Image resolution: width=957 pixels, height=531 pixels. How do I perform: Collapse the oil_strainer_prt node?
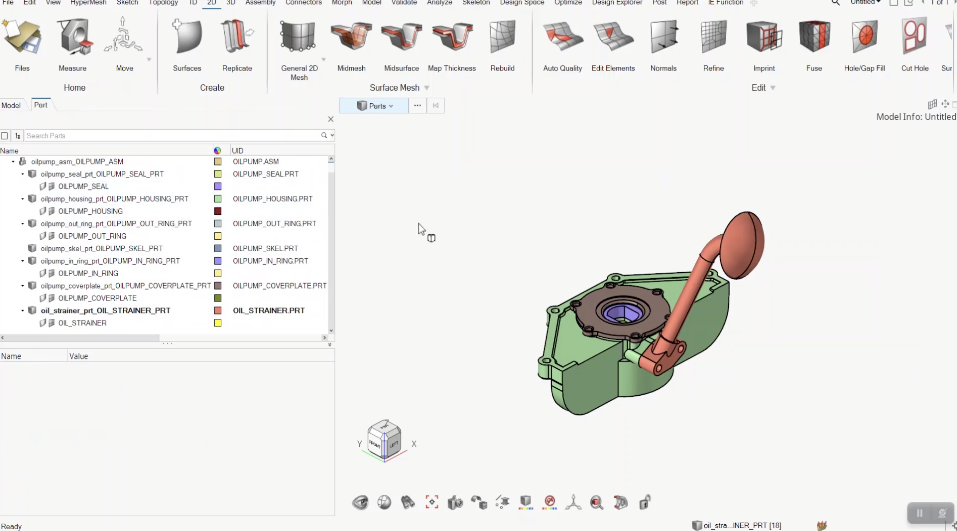(23, 311)
